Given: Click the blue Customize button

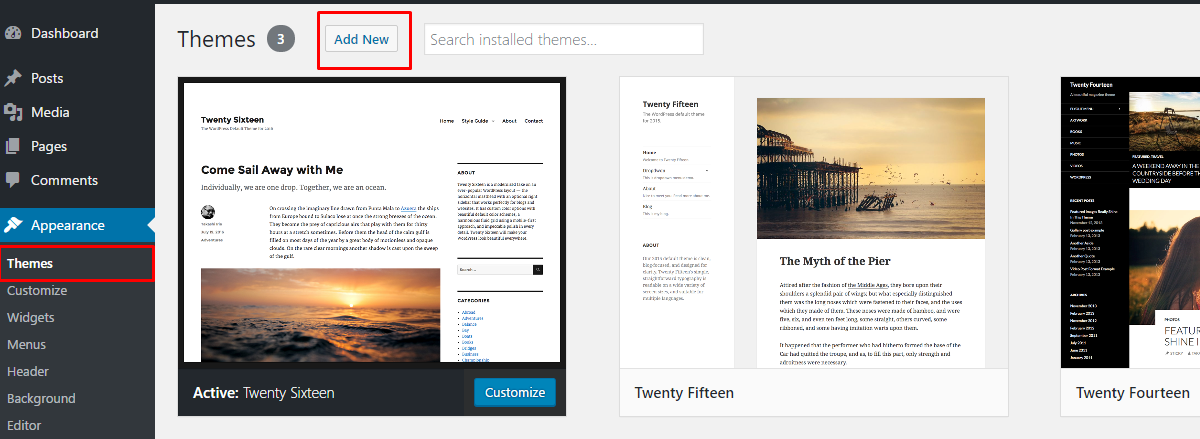Looking at the screenshot, I should pos(515,393).
